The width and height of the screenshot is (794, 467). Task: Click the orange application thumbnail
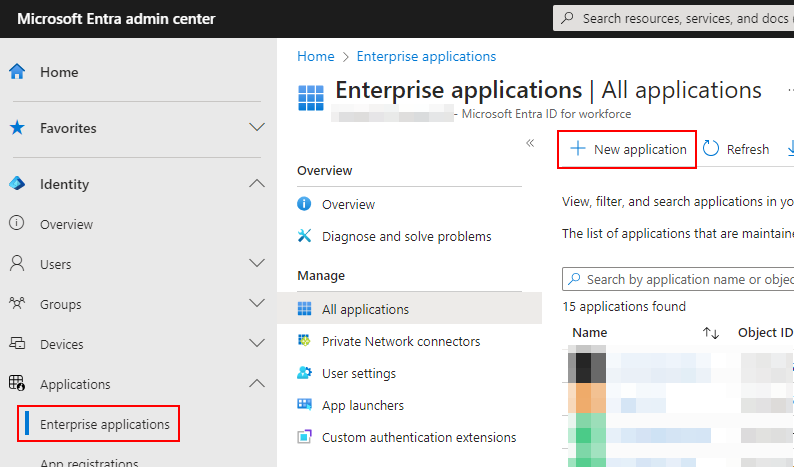[587, 398]
